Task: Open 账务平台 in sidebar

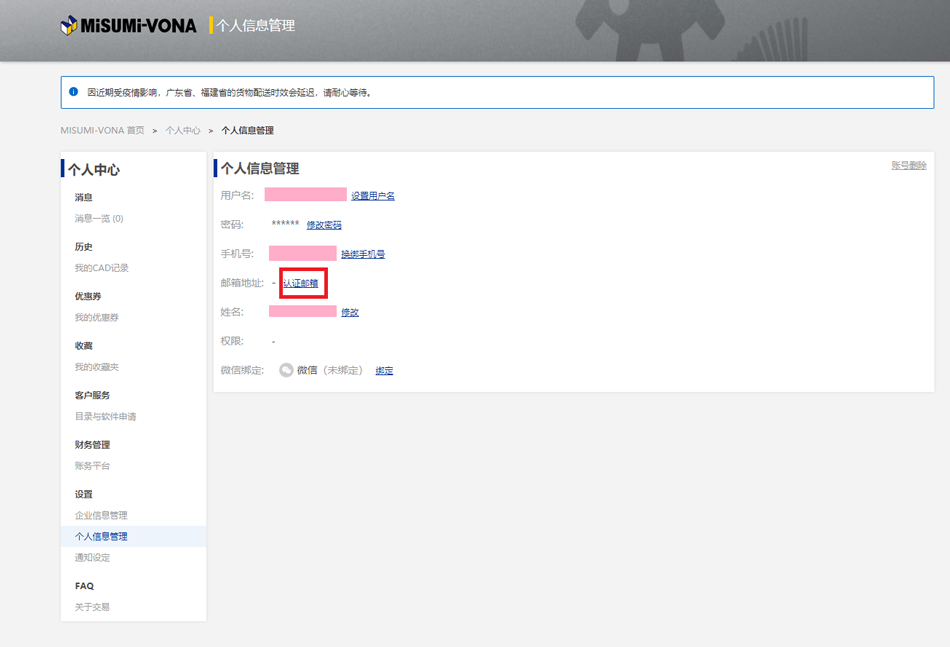Action: [92, 466]
